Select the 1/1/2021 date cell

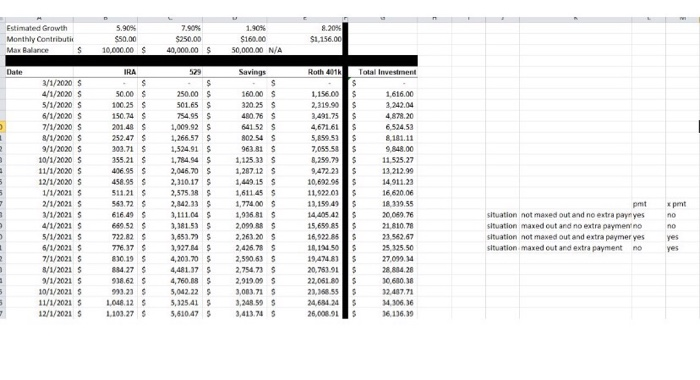click(x=39, y=193)
